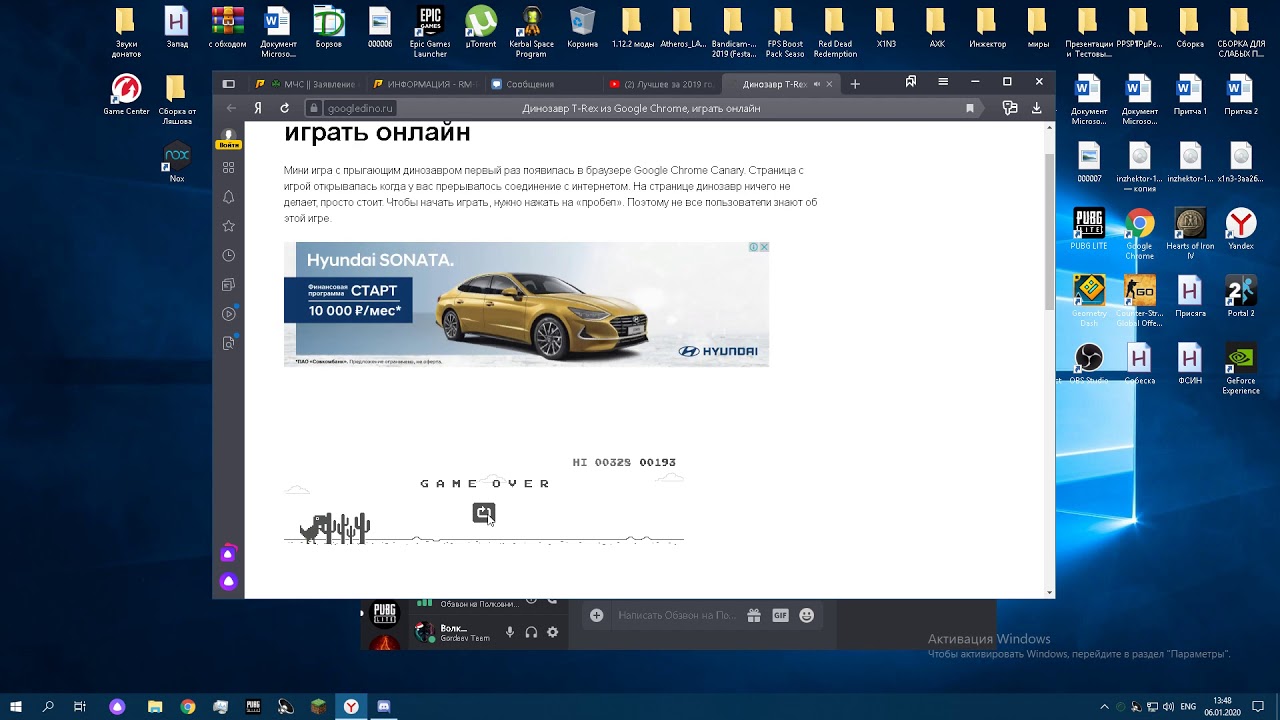The height and width of the screenshot is (720, 1280).
Task: Open Epic Games Launcher desktop icon
Action: click(430, 33)
